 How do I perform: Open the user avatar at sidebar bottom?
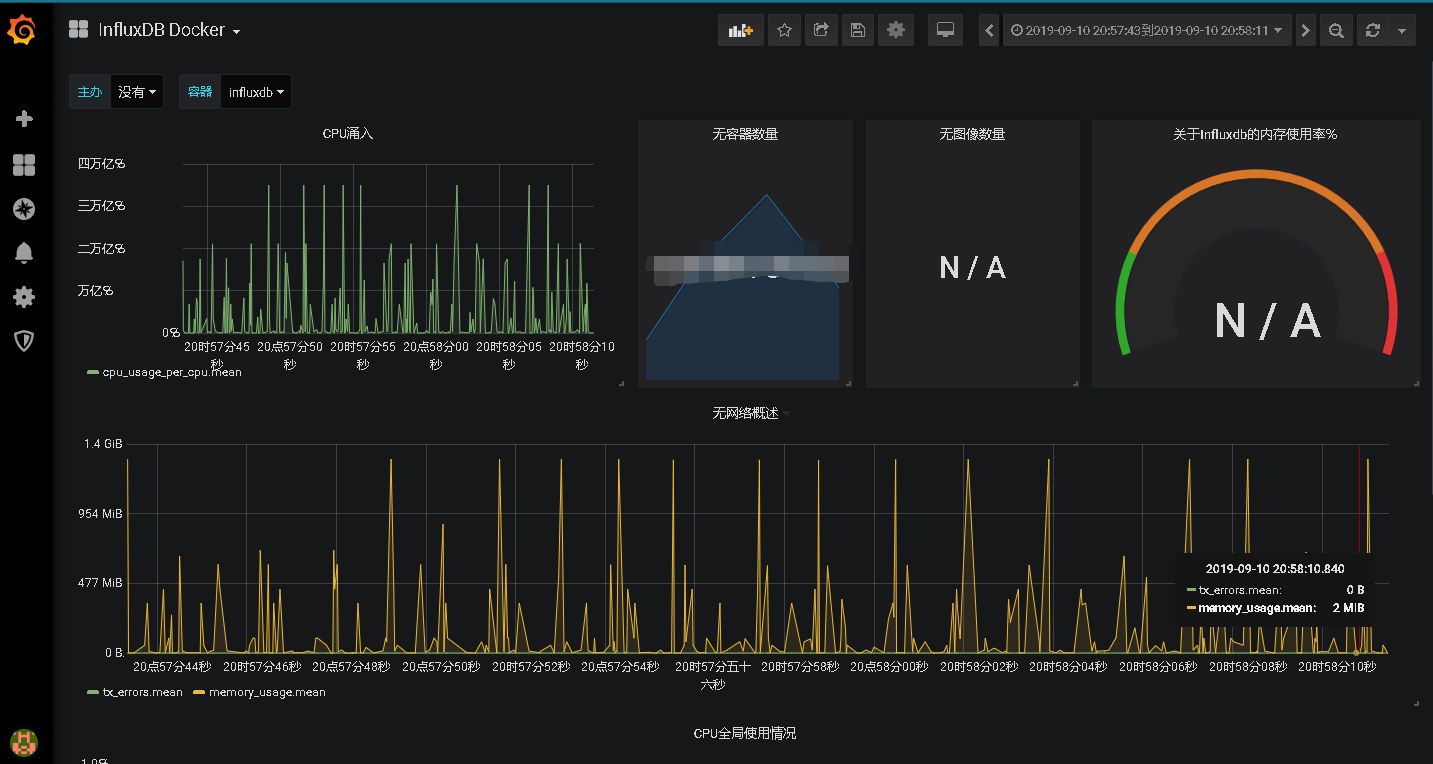23,741
